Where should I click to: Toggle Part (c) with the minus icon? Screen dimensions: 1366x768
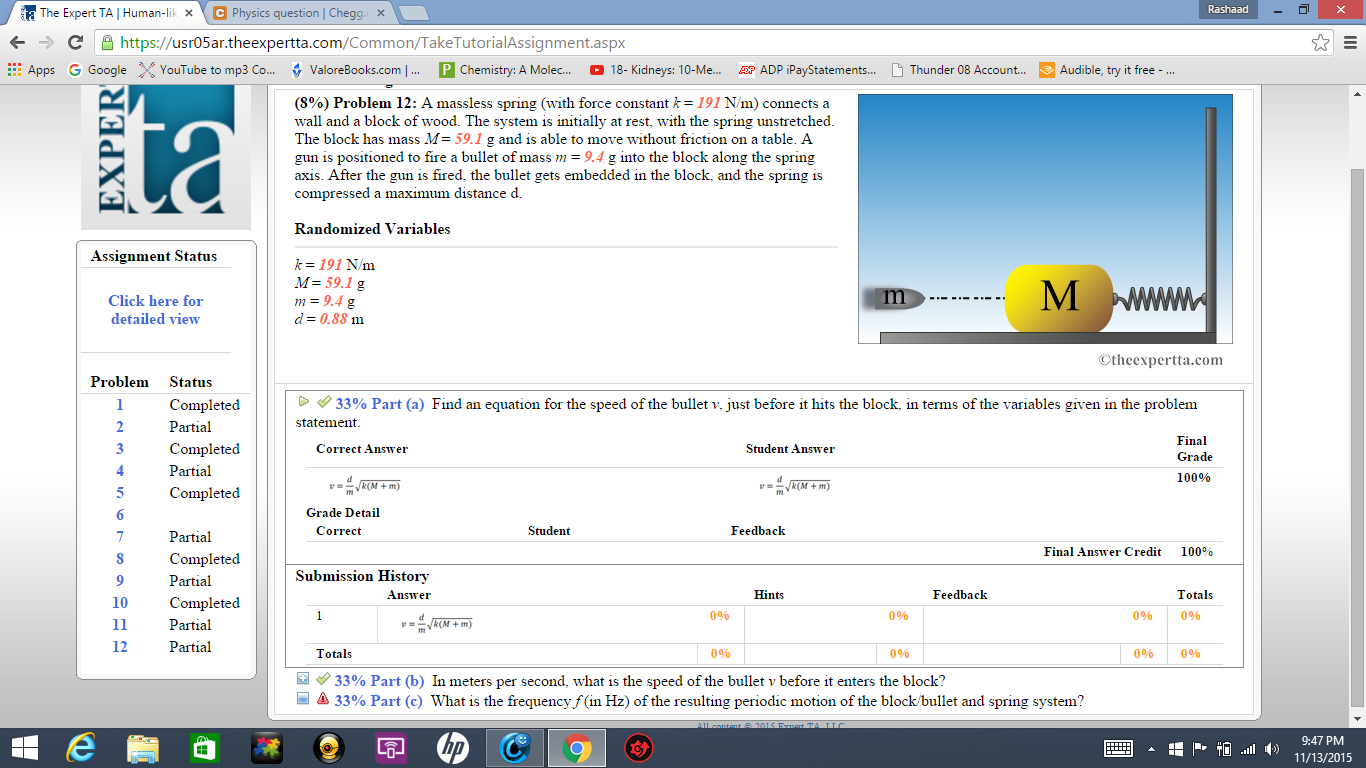point(303,699)
